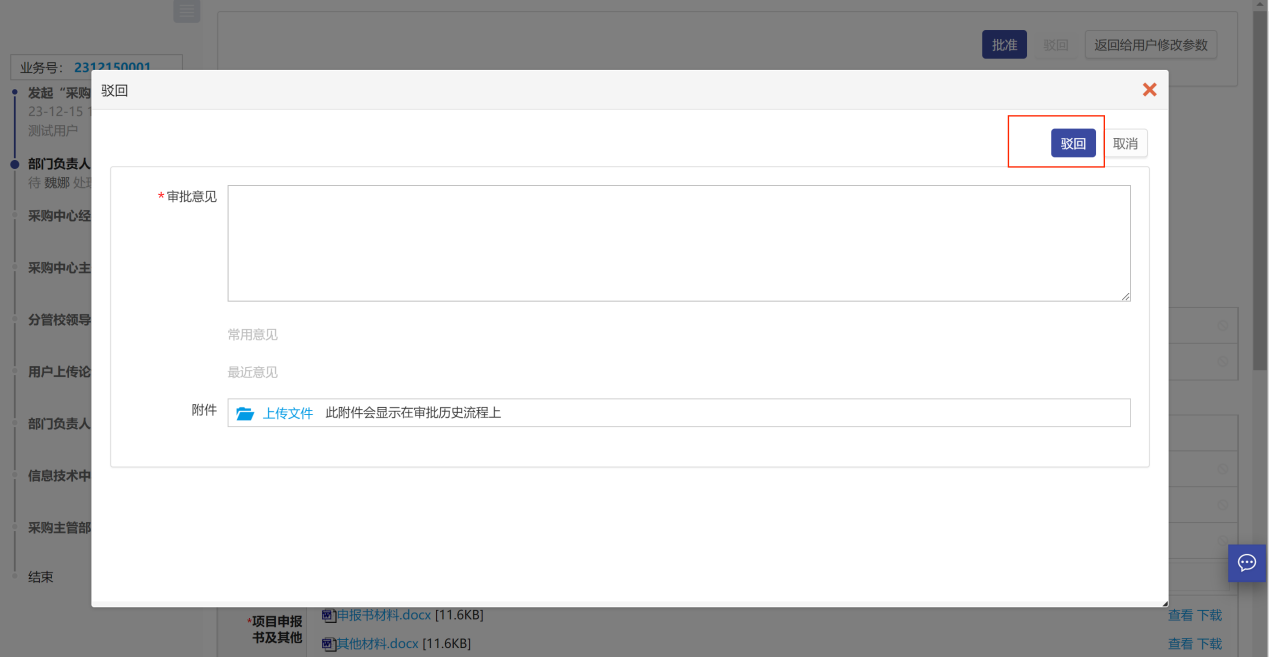Click the hamburger menu icon at top left
1269x657 pixels.
tap(186, 10)
